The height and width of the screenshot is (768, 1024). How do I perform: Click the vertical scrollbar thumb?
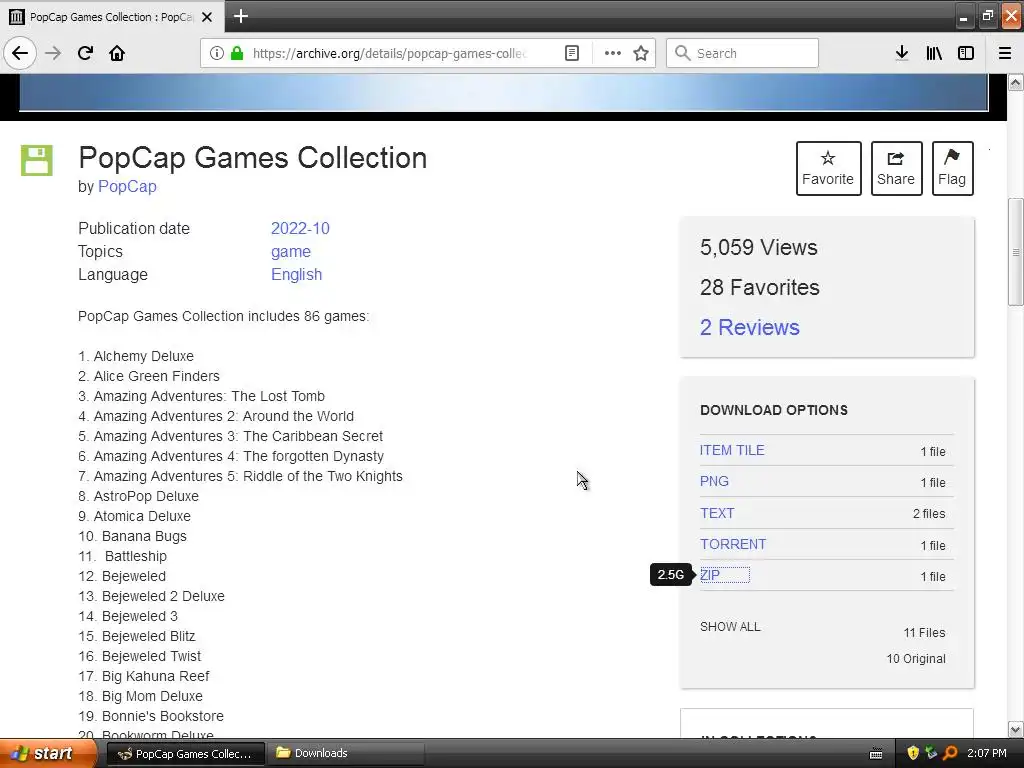[1016, 251]
